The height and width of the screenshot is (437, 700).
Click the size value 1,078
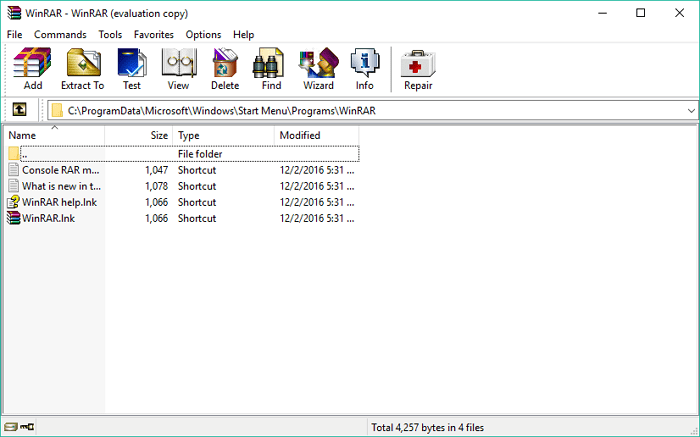coord(157,186)
